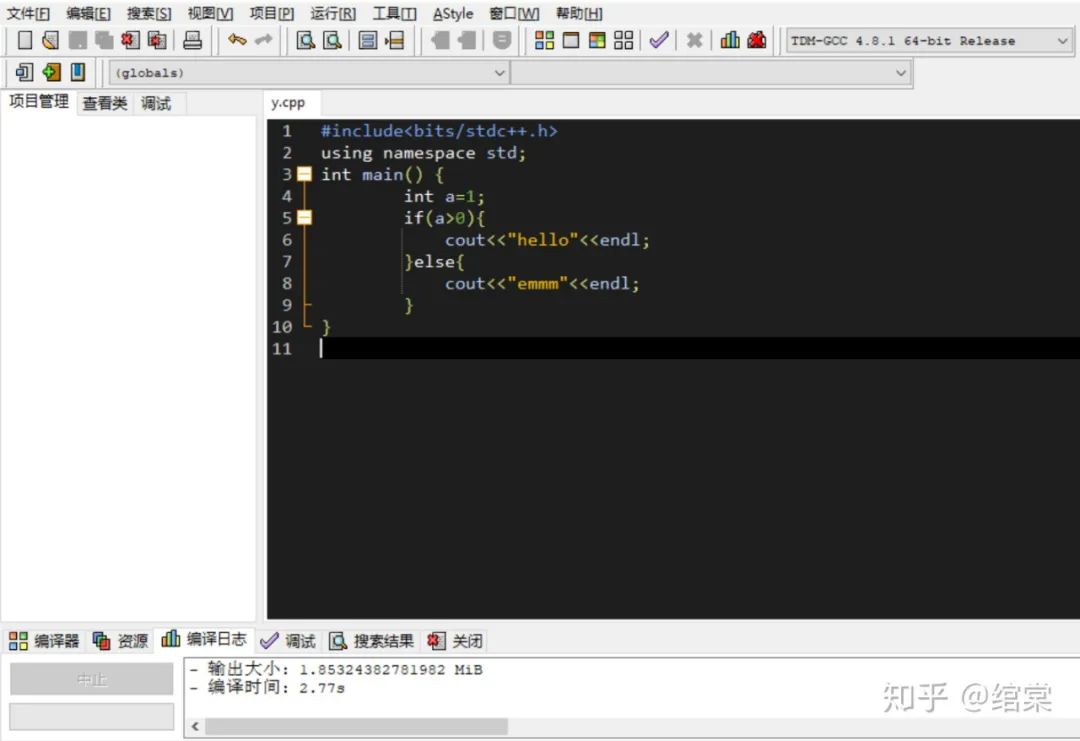The image size is (1080, 741).
Task: Click the Compile four-squares colored icon
Action: (x=544, y=40)
